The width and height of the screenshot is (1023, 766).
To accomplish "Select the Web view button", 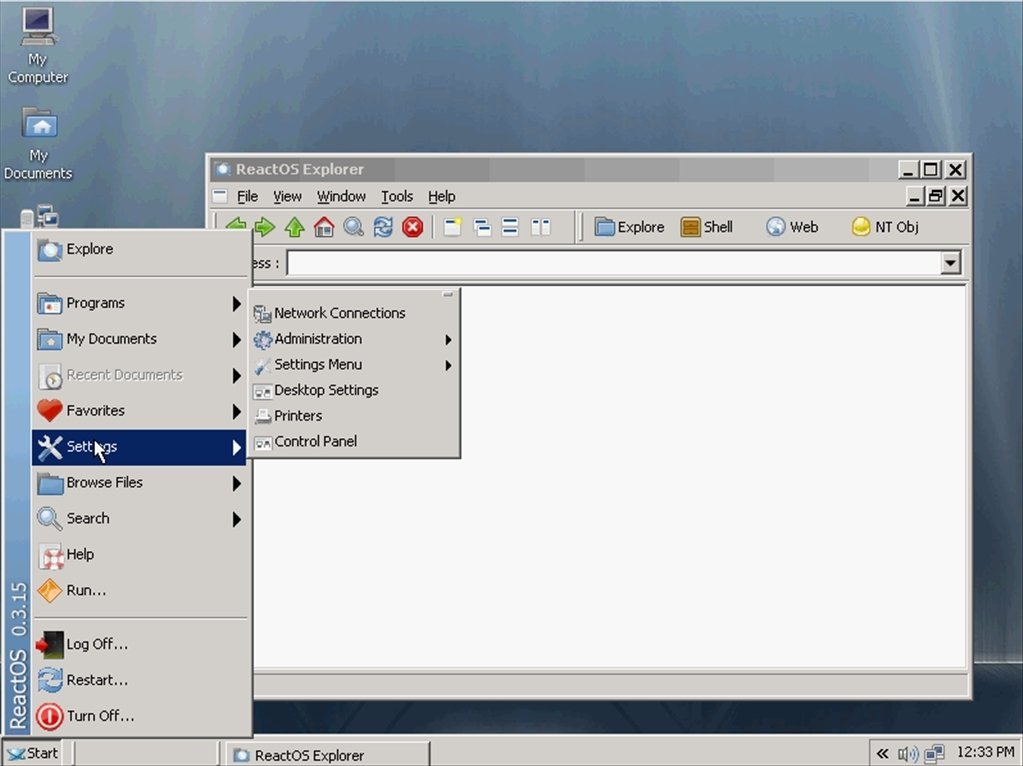I will (x=791, y=227).
